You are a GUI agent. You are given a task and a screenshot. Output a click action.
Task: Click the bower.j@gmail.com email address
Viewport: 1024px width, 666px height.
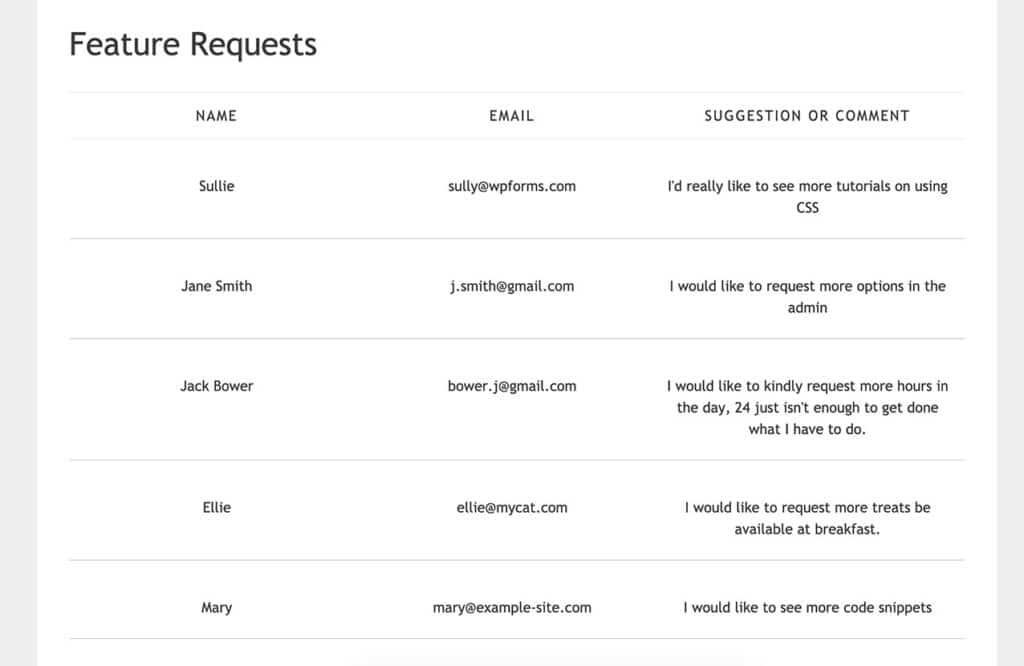point(512,386)
